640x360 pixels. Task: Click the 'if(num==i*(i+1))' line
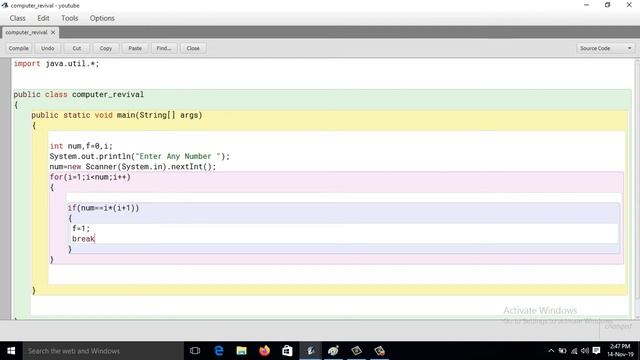tap(103, 208)
